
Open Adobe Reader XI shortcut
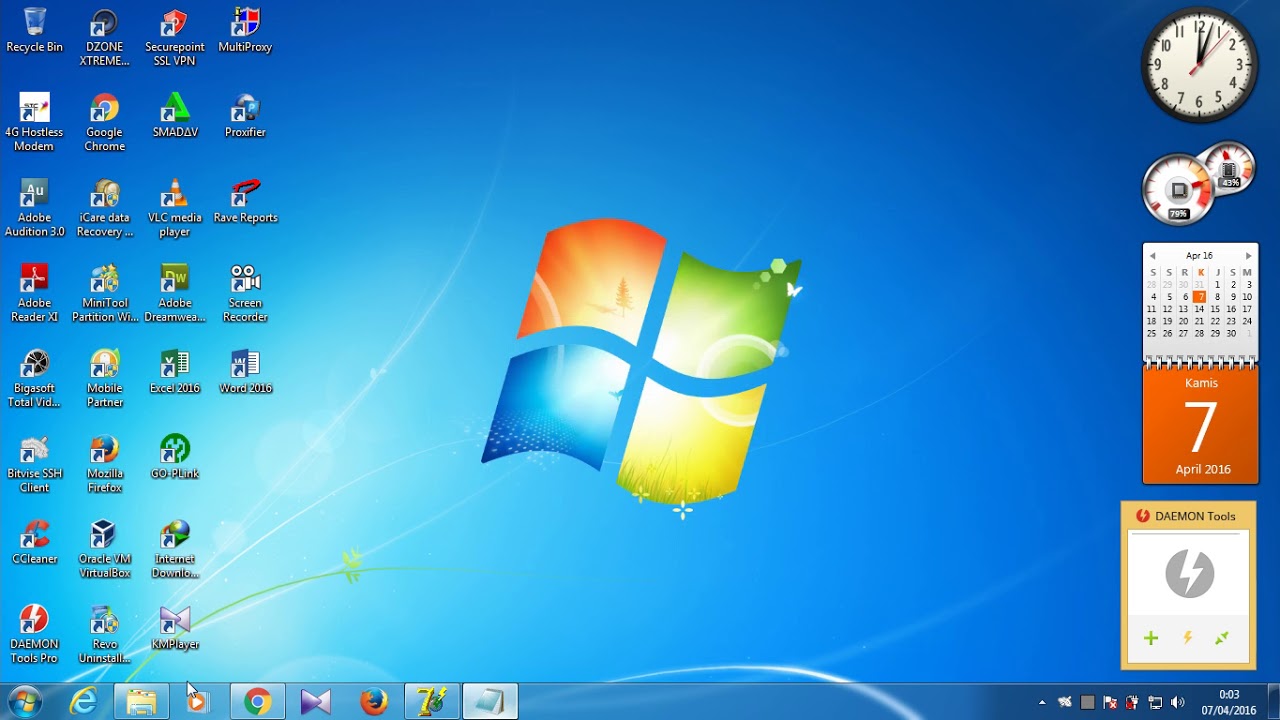34,293
